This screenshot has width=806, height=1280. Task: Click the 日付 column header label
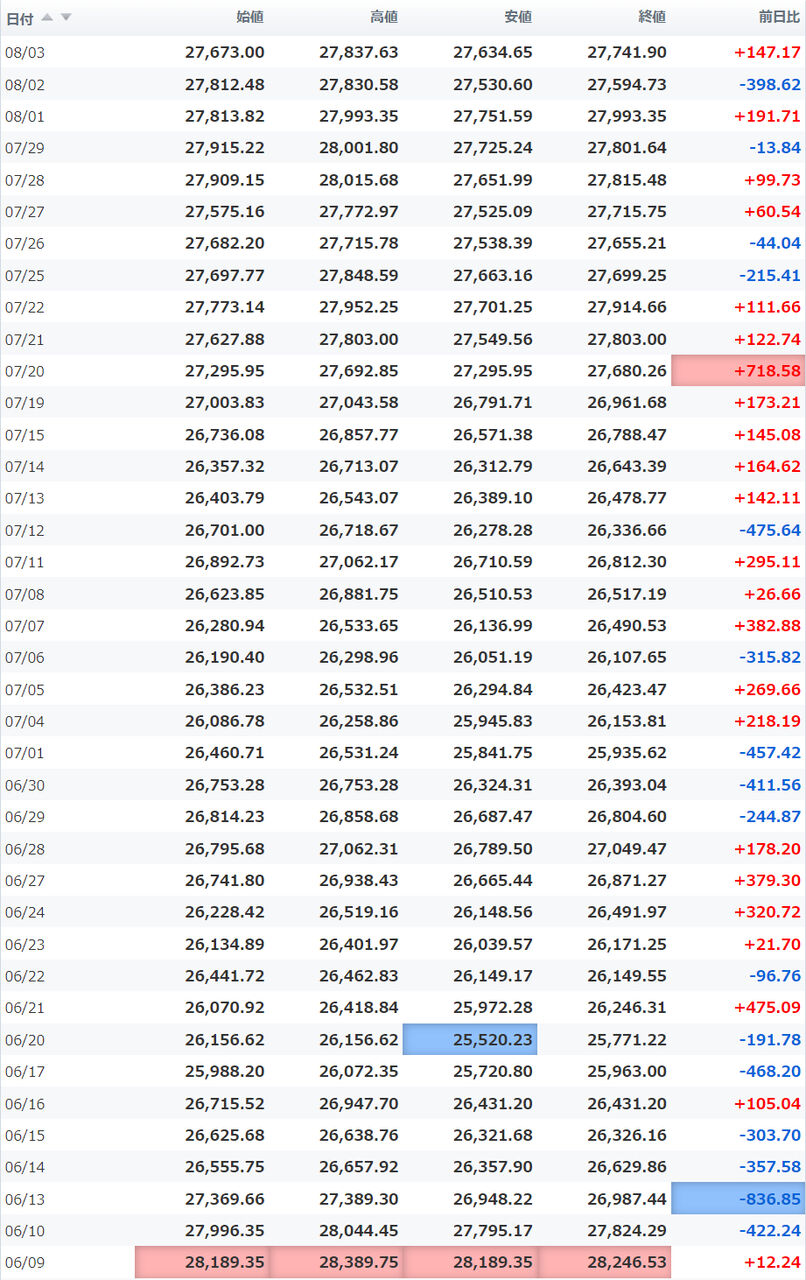tap(20, 18)
